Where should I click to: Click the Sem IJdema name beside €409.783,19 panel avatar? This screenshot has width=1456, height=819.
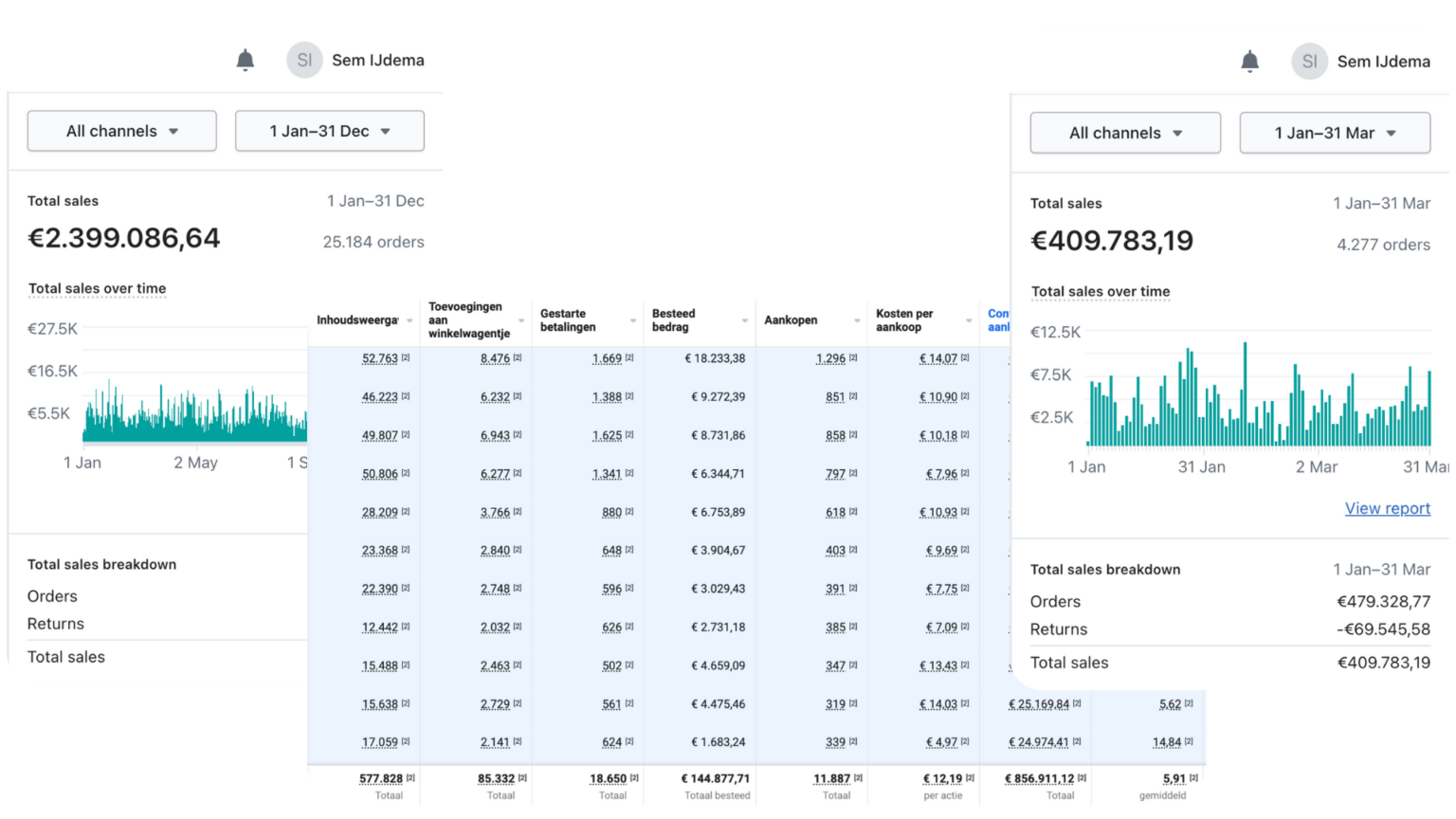(1383, 62)
